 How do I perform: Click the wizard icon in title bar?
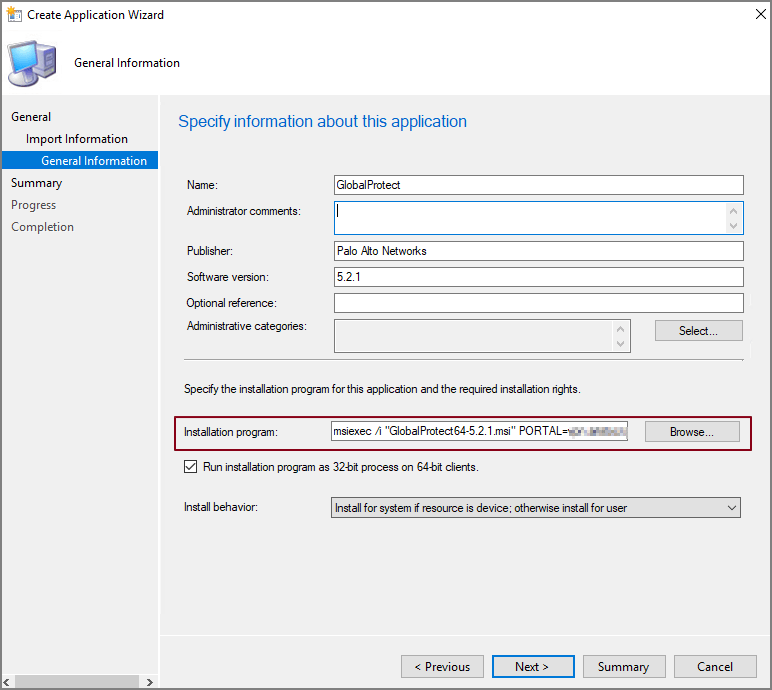14,14
